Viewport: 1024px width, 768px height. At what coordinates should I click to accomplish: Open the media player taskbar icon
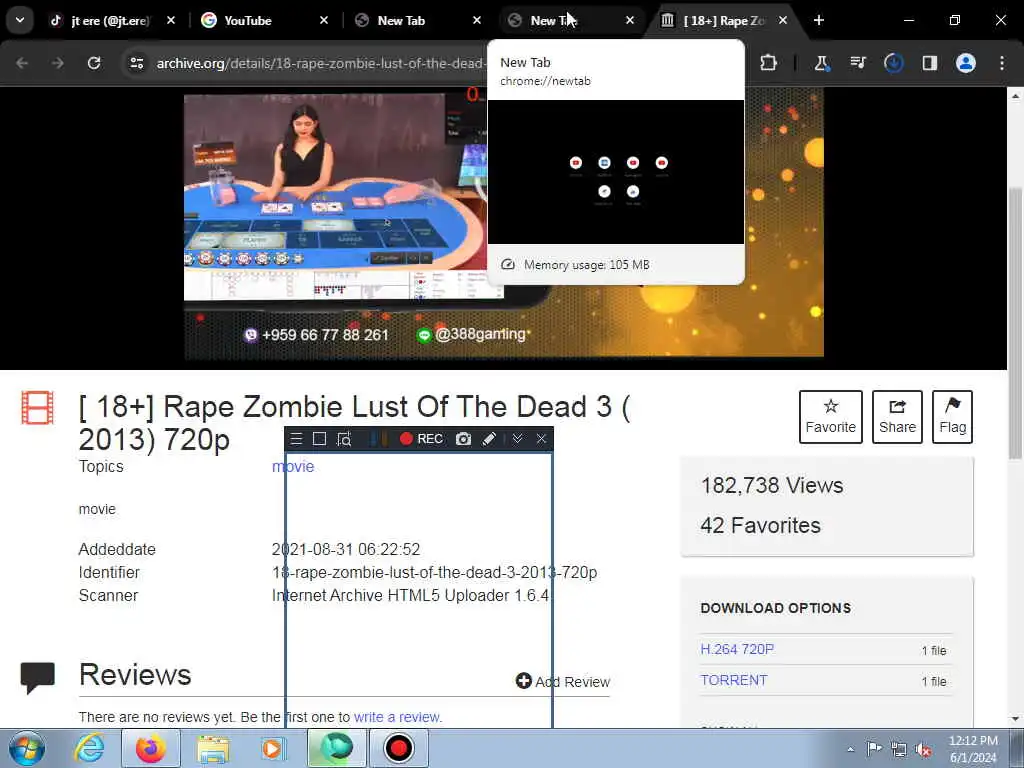tap(274, 748)
